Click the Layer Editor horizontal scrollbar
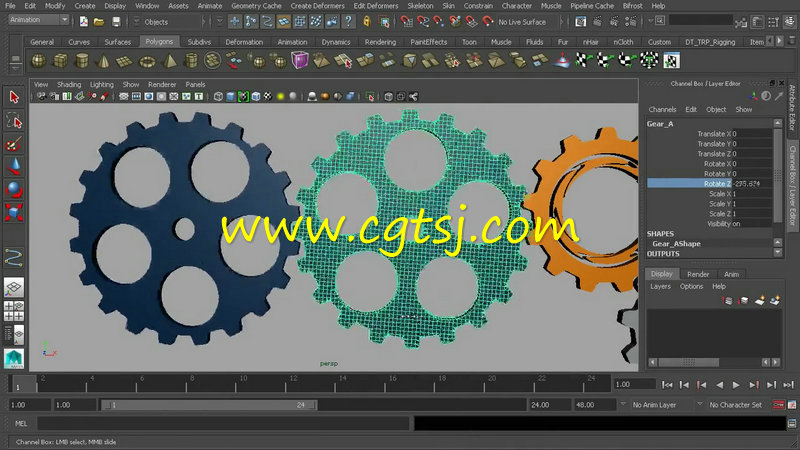The image size is (800, 450). pos(689,362)
